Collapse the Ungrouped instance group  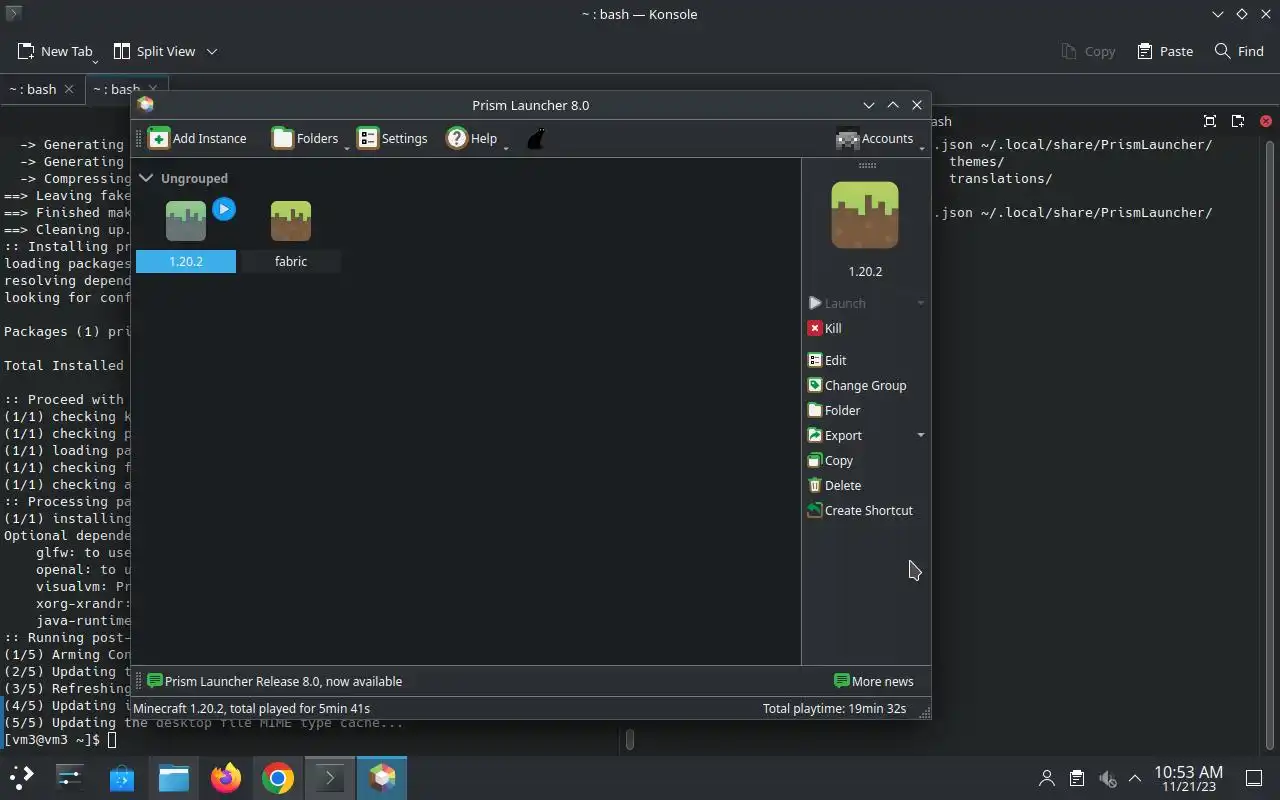[x=146, y=178]
